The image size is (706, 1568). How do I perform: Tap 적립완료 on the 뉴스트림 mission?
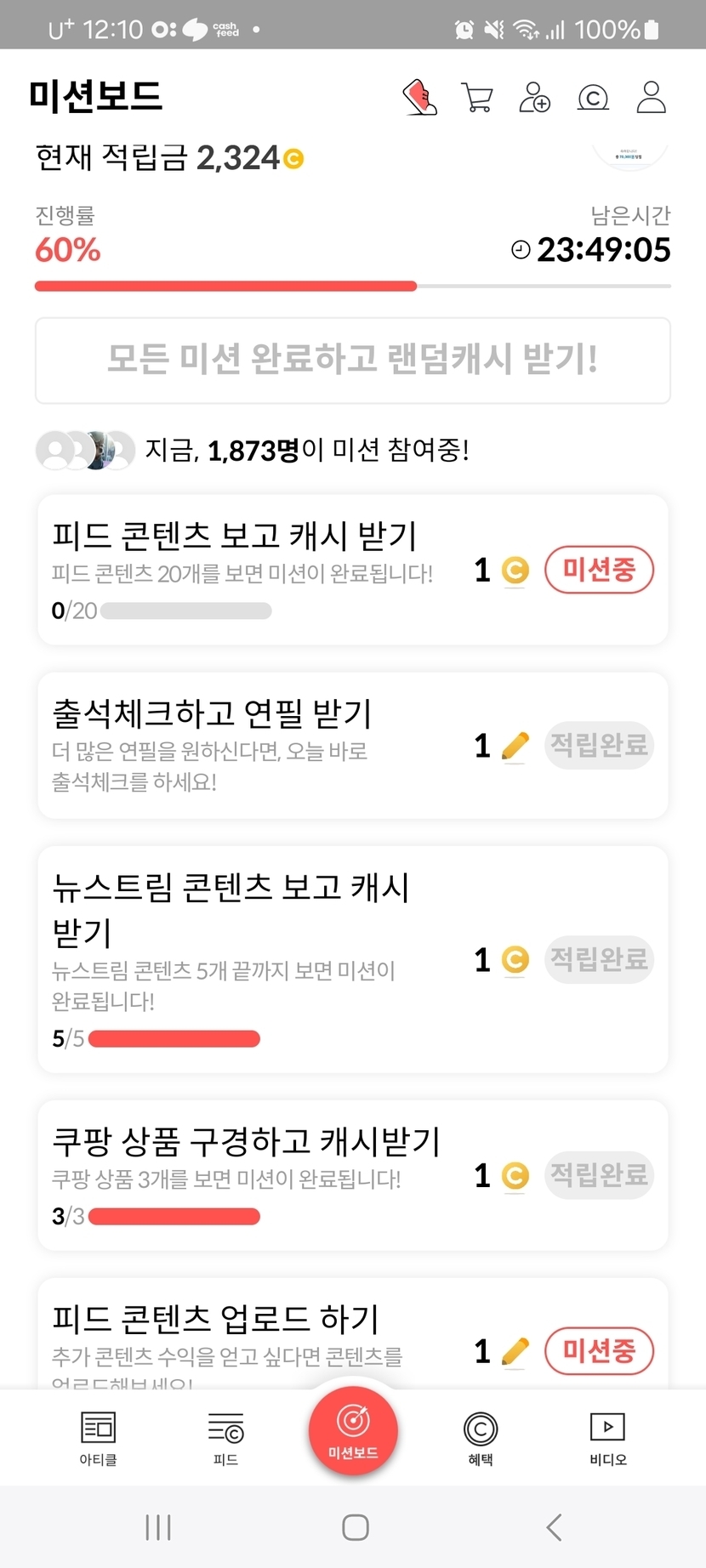click(x=599, y=960)
